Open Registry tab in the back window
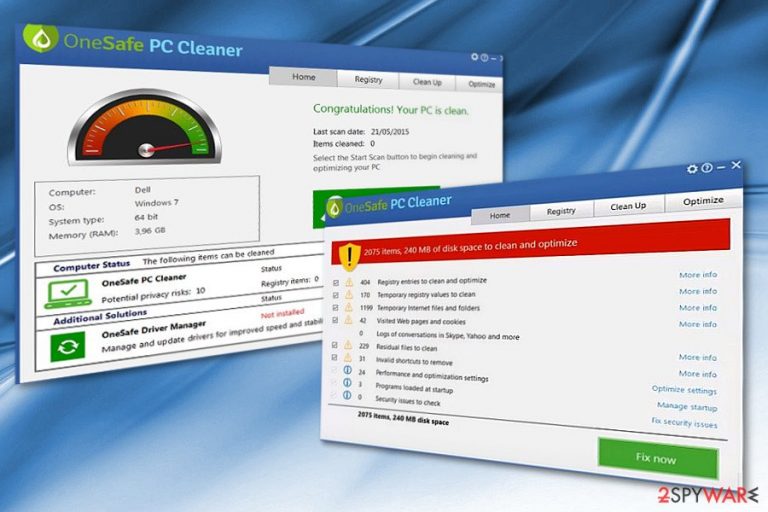768x512 pixels. pos(368,79)
